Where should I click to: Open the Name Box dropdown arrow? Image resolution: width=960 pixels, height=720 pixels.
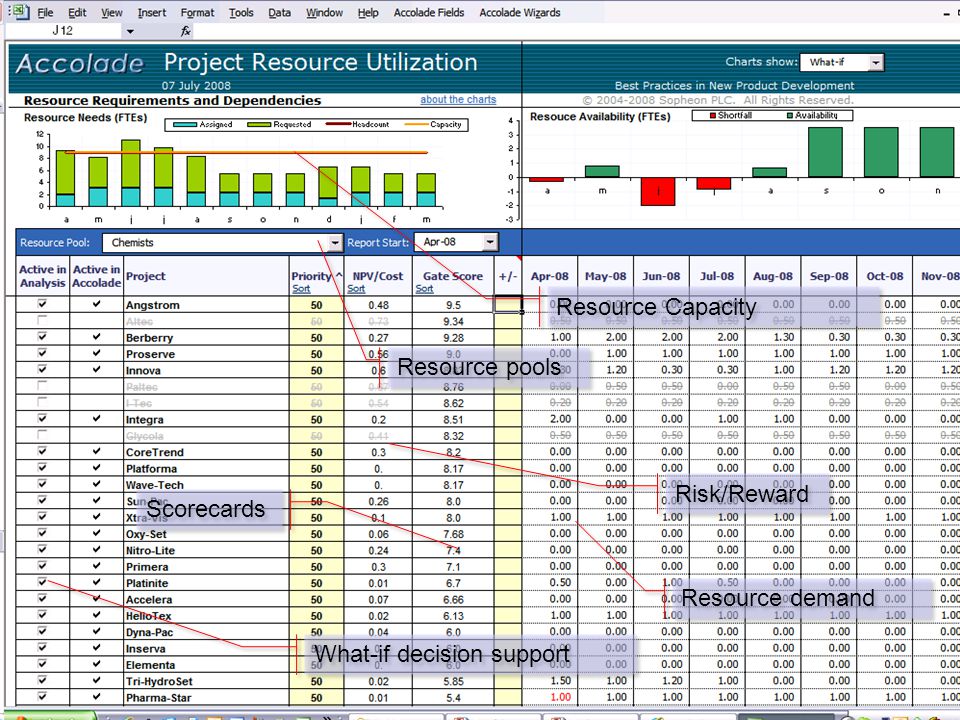pos(130,31)
